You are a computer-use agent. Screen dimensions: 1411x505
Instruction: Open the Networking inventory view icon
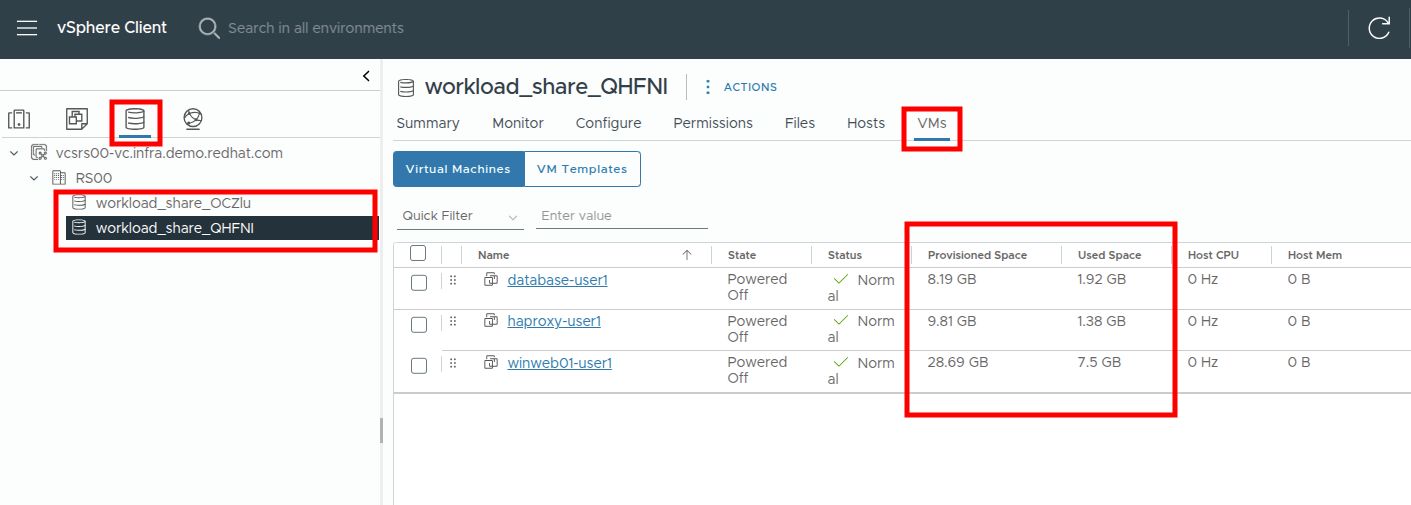pos(193,120)
